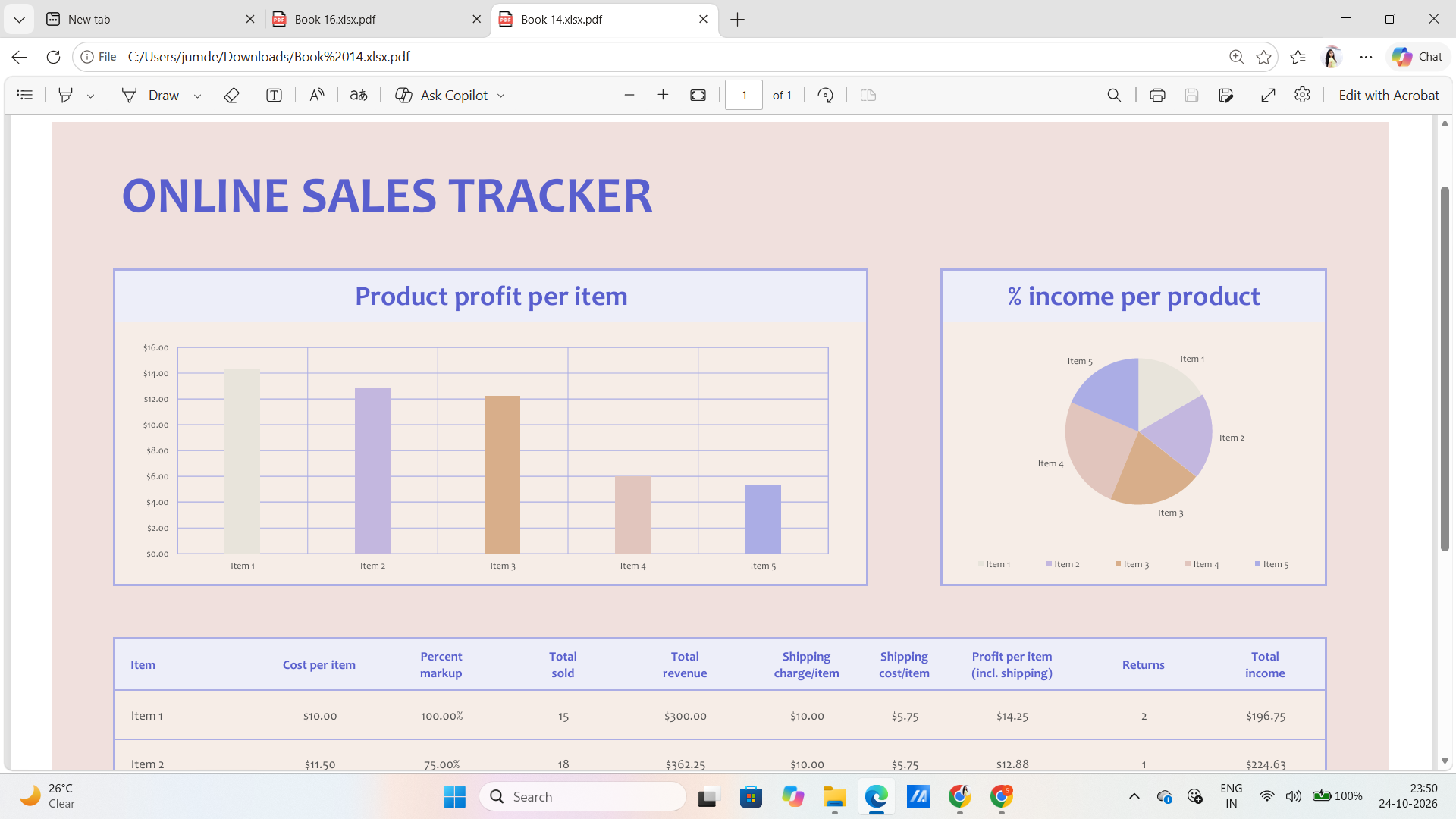Image resolution: width=1456 pixels, height=819 pixels.
Task: Toggle Fit to width icon
Action: pos(698,95)
